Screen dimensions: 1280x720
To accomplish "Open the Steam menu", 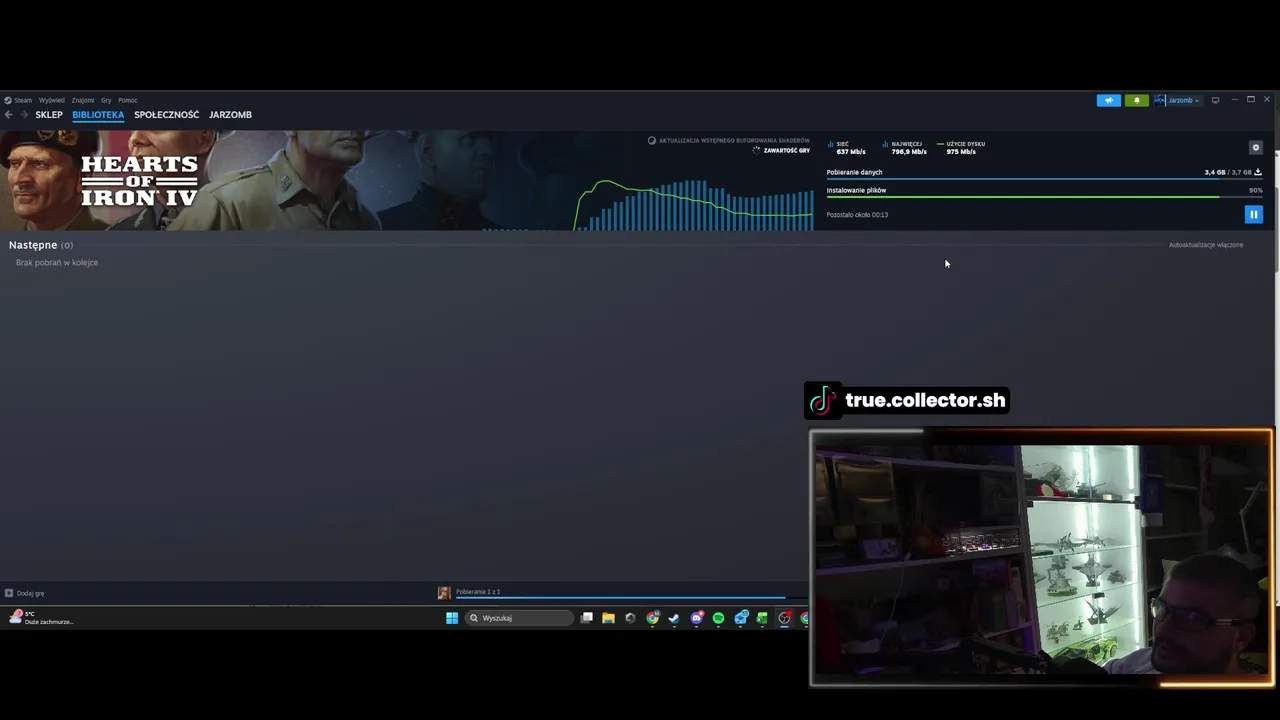I will point(18,100).
